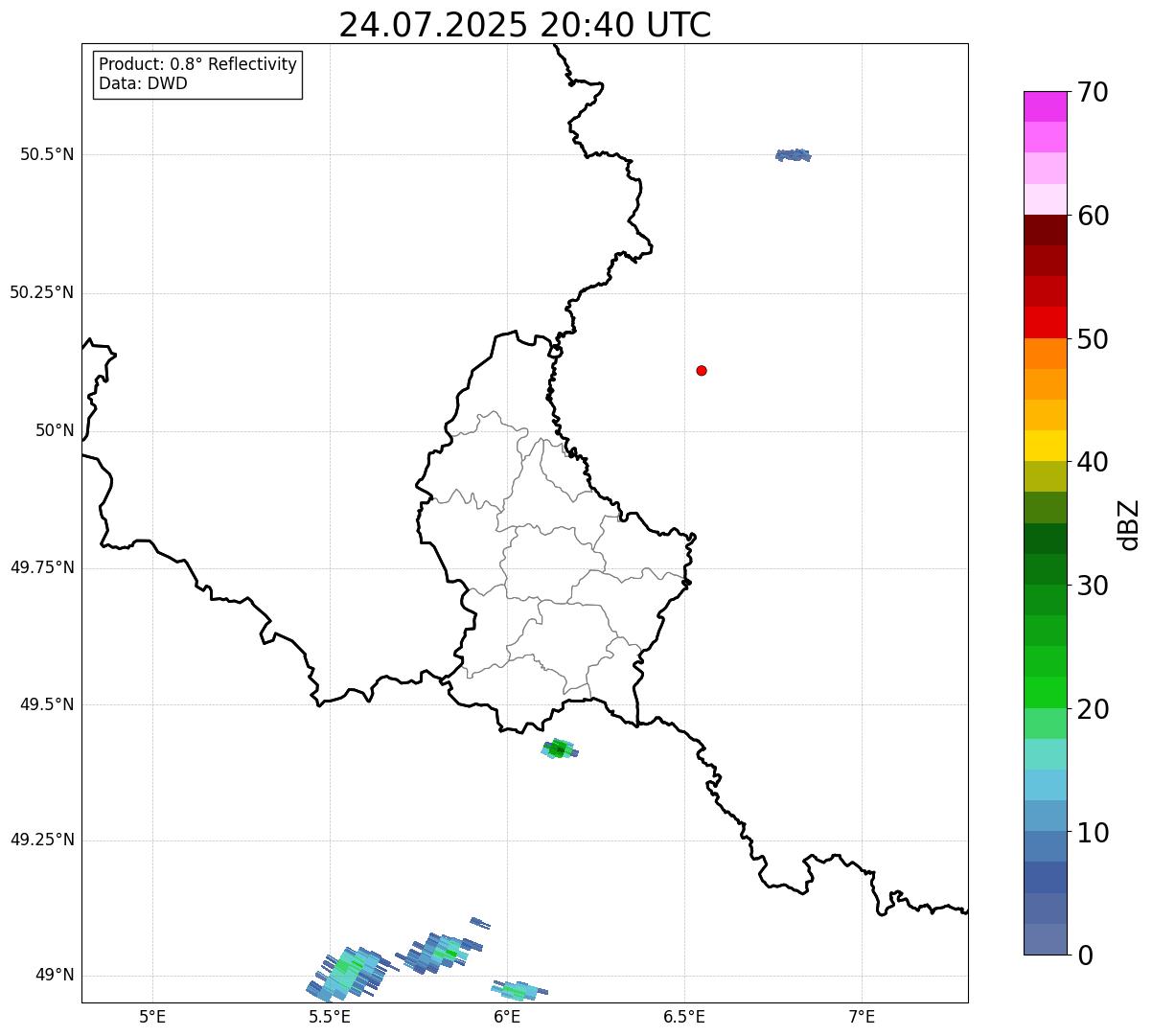Click the 'Data: DWD' label
1152x1036 pixels.
coord(143,83)
